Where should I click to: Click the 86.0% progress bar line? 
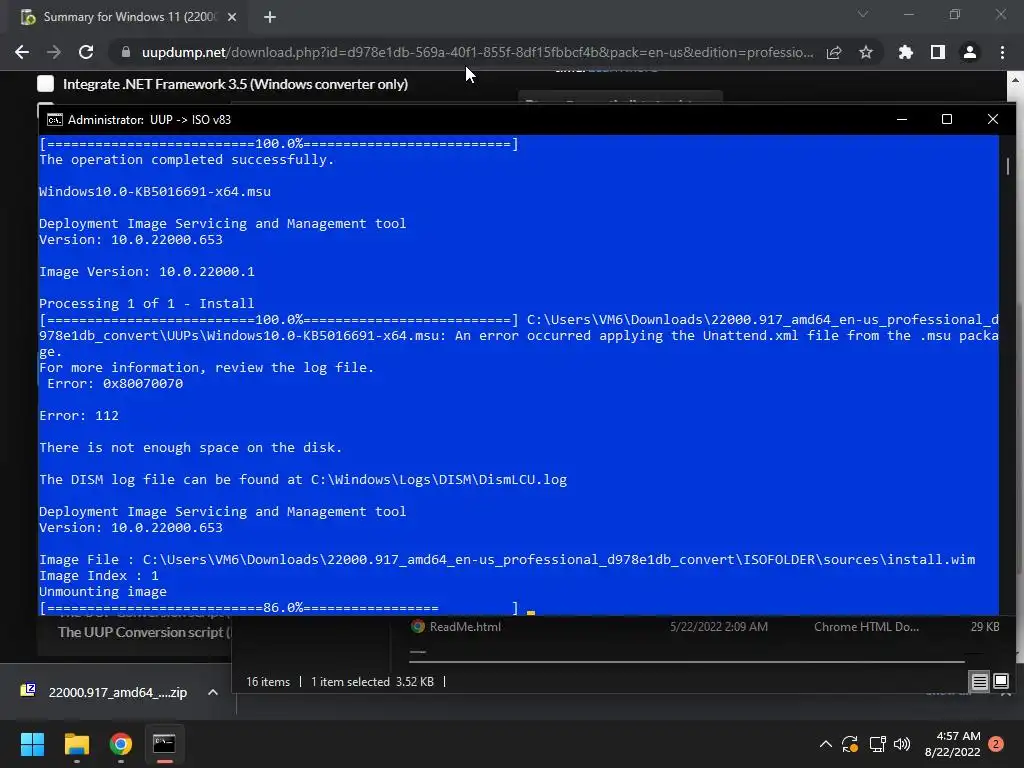pos(279,608)
